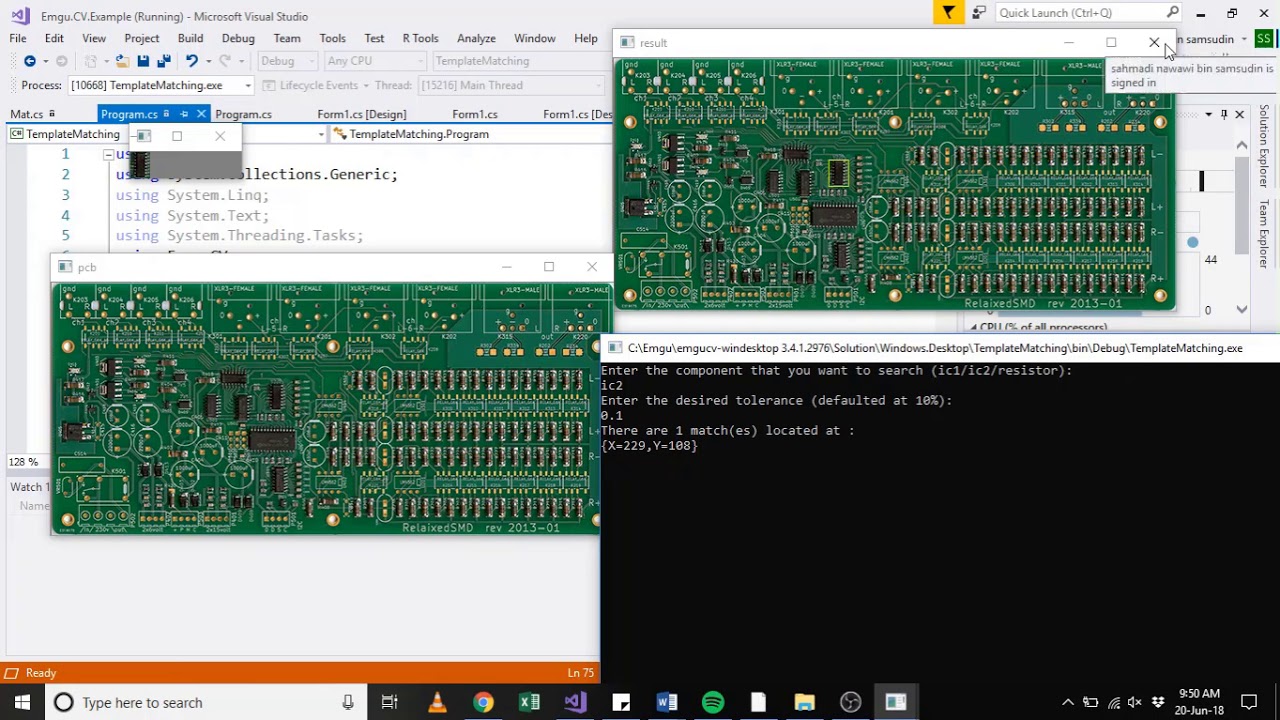1280x720 pixels.
Task: Click the volume icon in system tray
Action: point(1136,702)
